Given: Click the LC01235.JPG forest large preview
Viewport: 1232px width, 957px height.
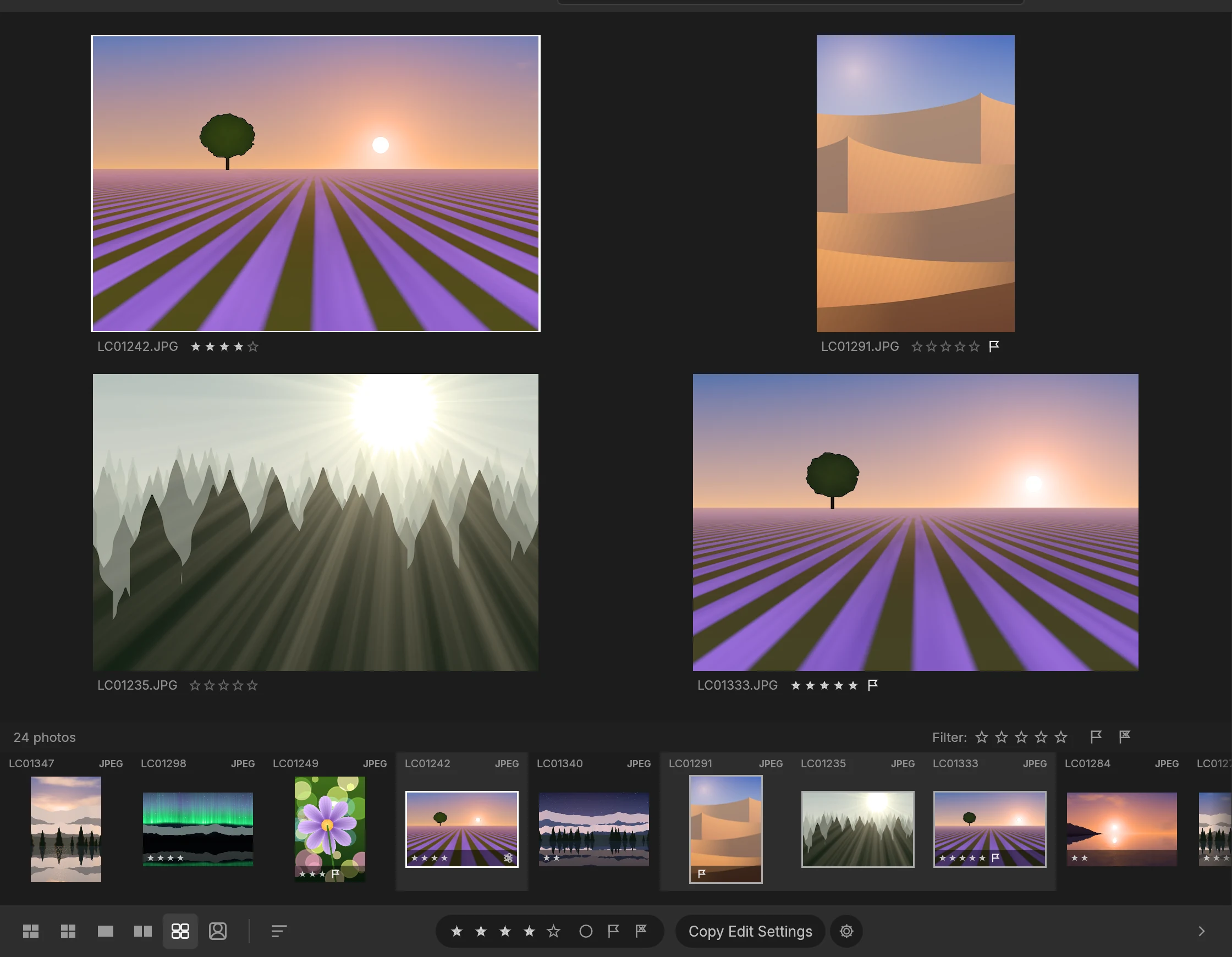Looking at the screenshot, I should point(315,522).
